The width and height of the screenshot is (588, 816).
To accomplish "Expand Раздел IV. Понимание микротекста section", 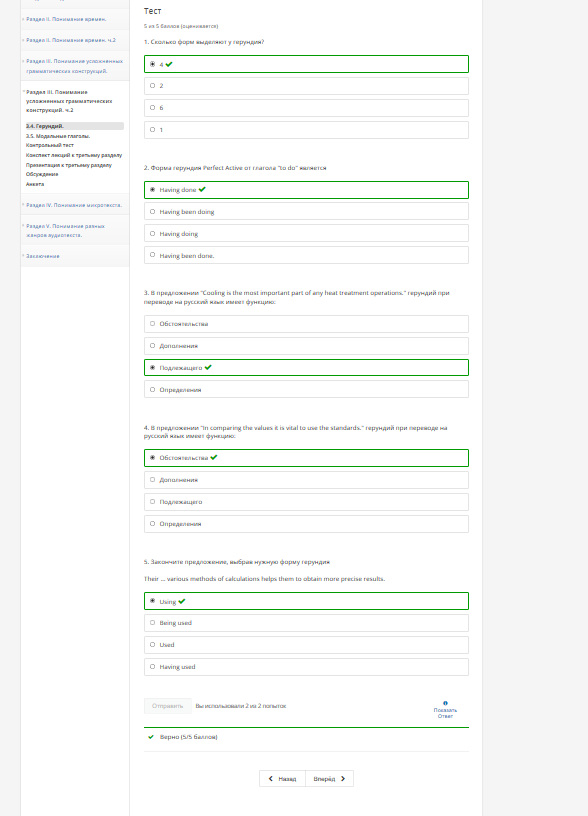I will (x=74, y=205).
